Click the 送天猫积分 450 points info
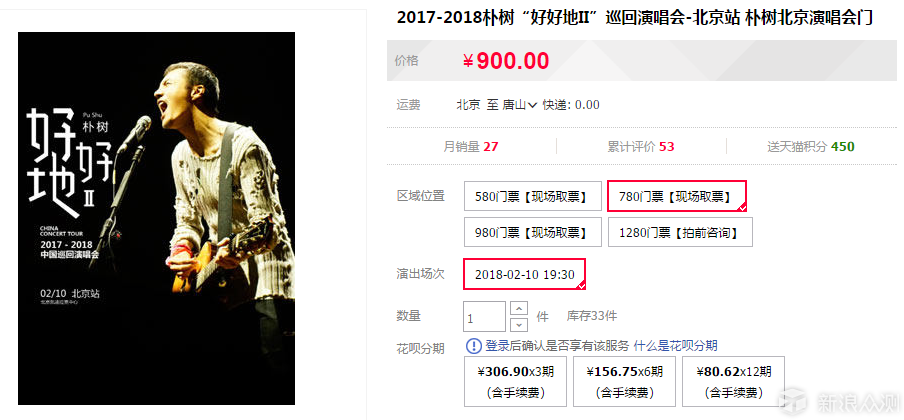The image size is (904, 420). click(x=811, y=147)
